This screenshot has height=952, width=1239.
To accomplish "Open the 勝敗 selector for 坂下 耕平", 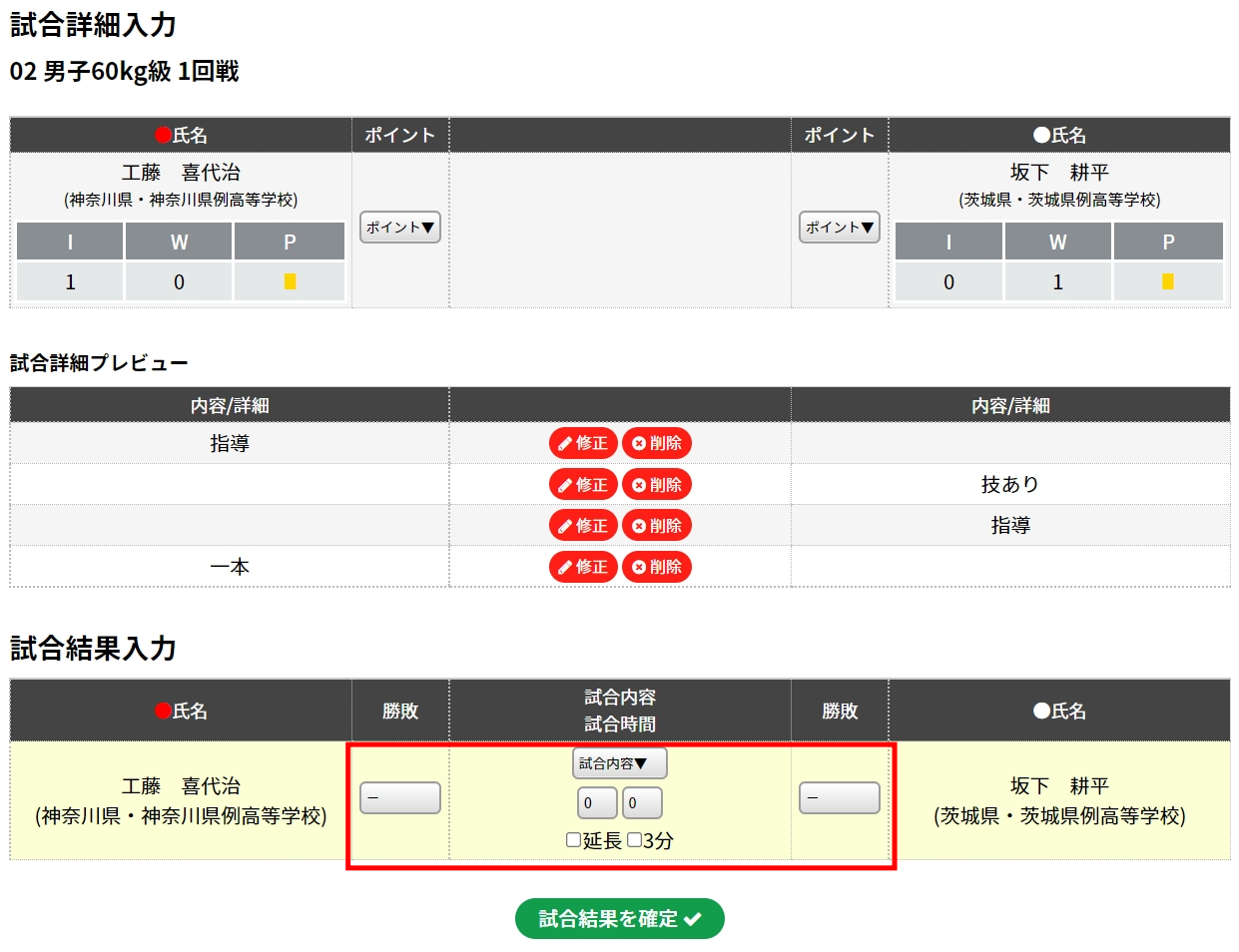I will pyautogui.click(x=840, y=798).
